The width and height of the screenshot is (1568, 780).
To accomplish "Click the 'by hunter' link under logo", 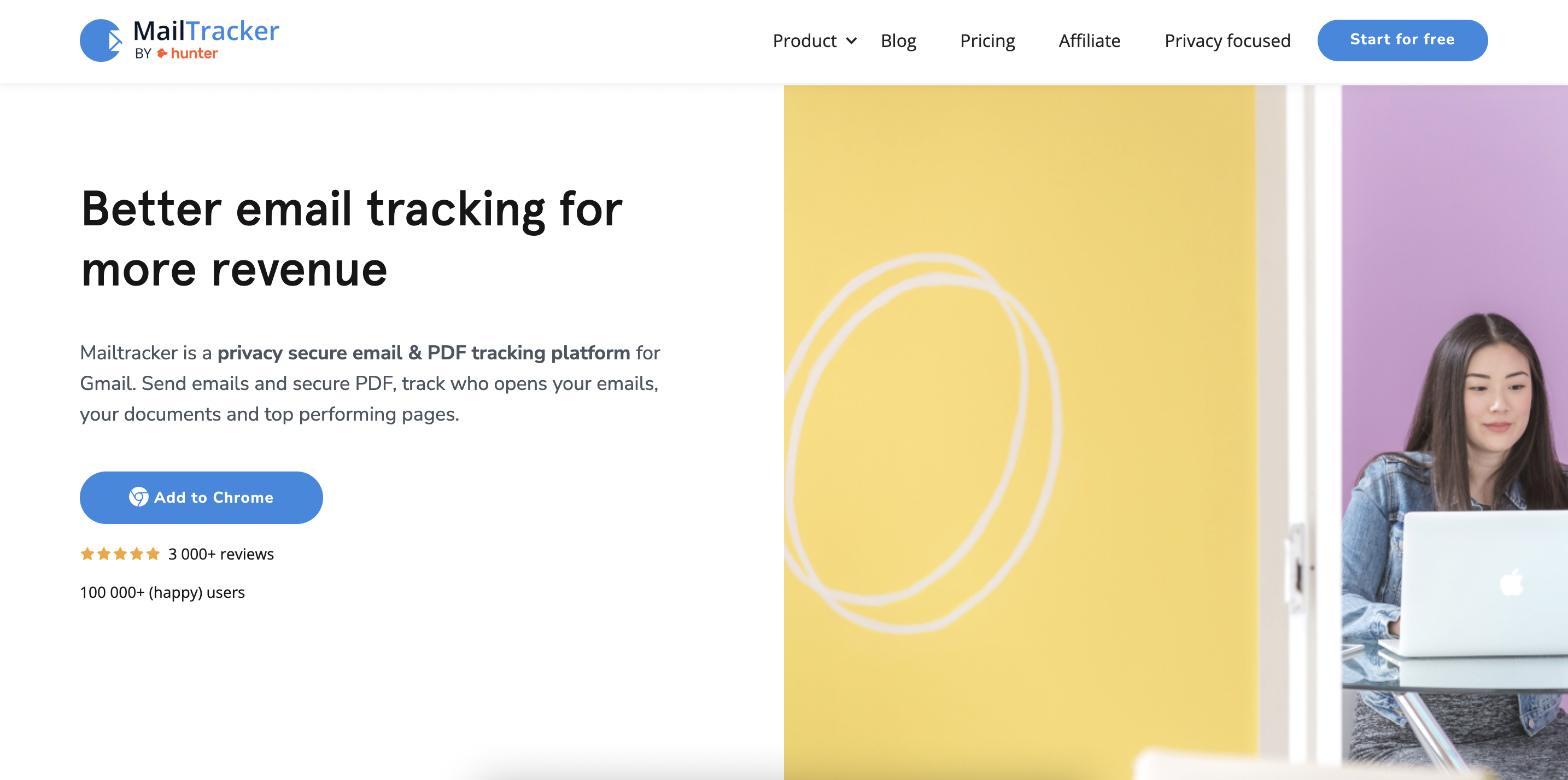I will click(x=177, y=54).
